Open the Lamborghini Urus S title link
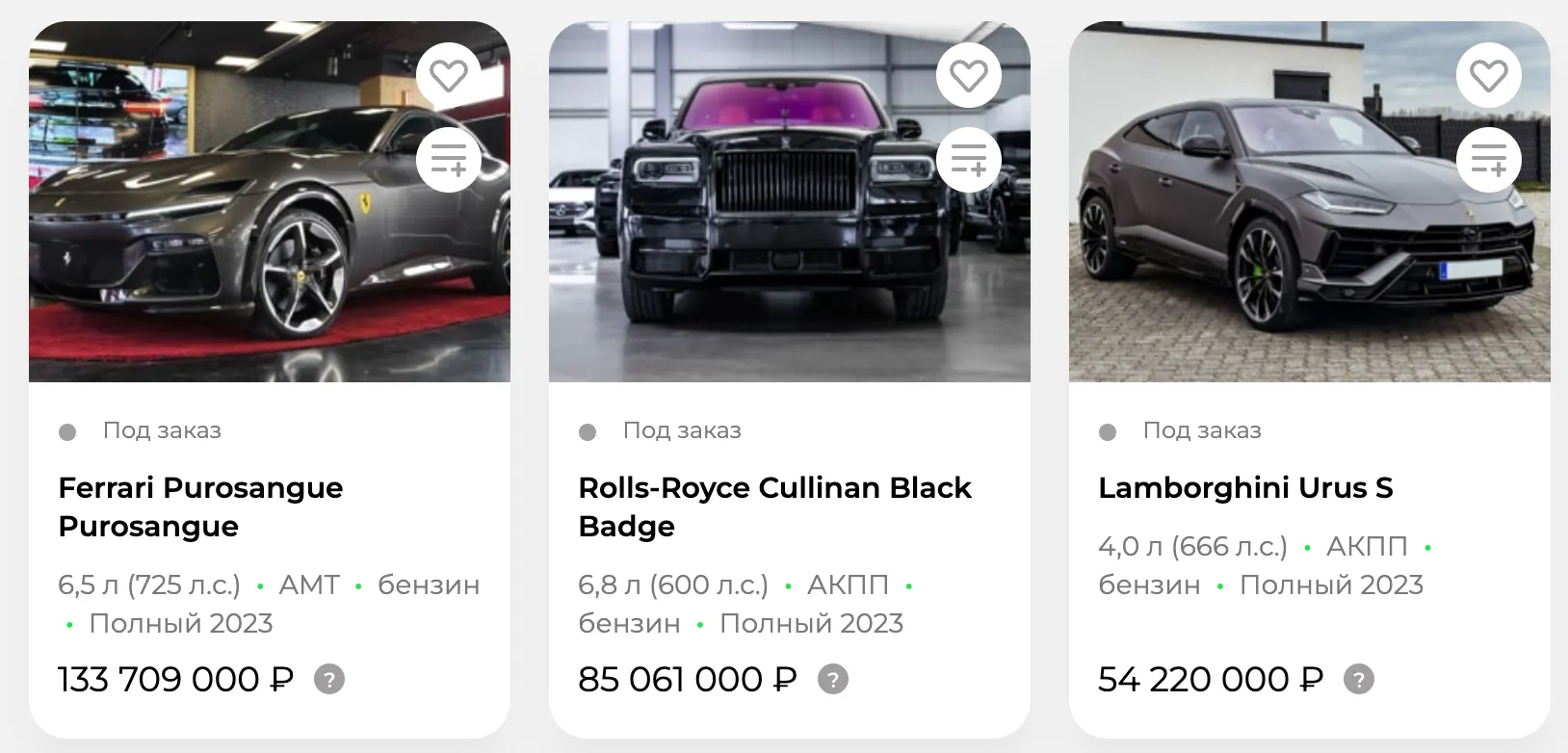 [1245, 488]
